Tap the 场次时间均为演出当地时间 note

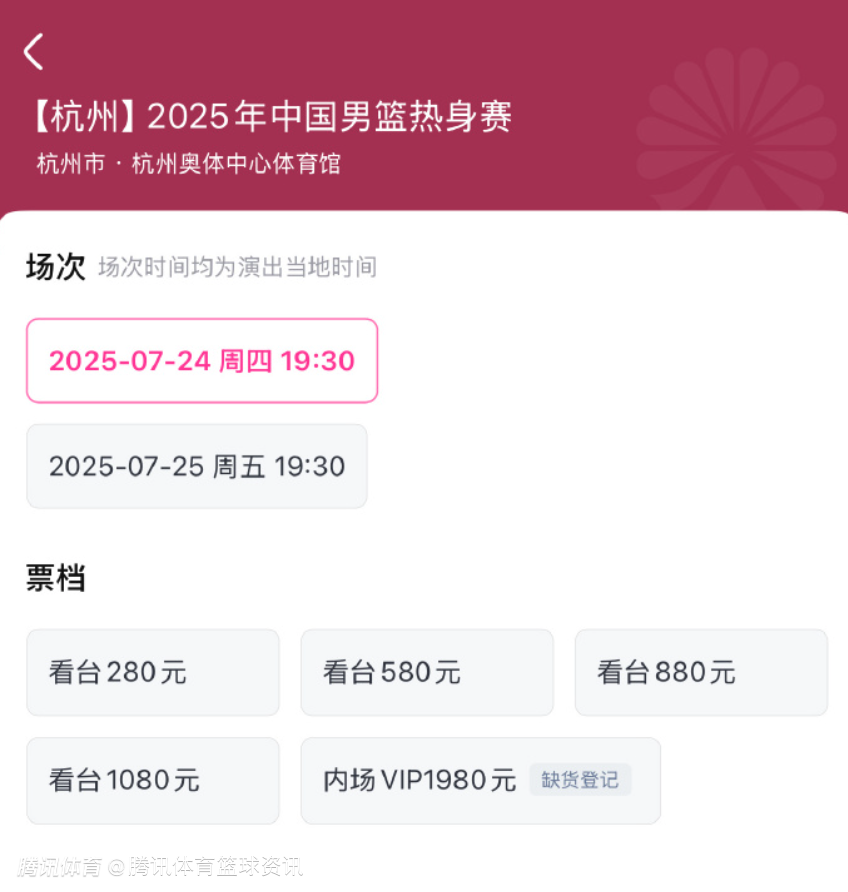pos(238,267)
